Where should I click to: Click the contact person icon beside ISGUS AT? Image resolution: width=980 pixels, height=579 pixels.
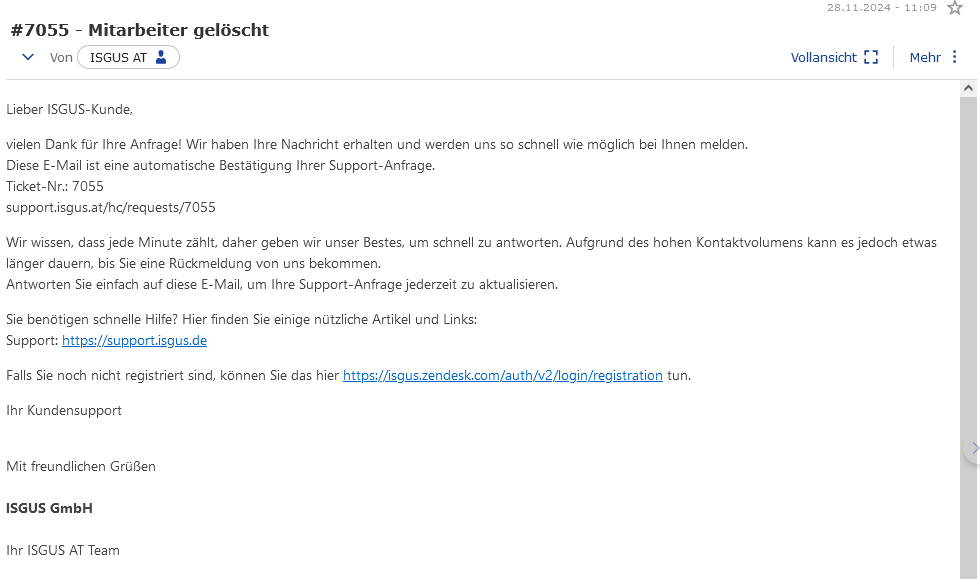pos(161,57)
